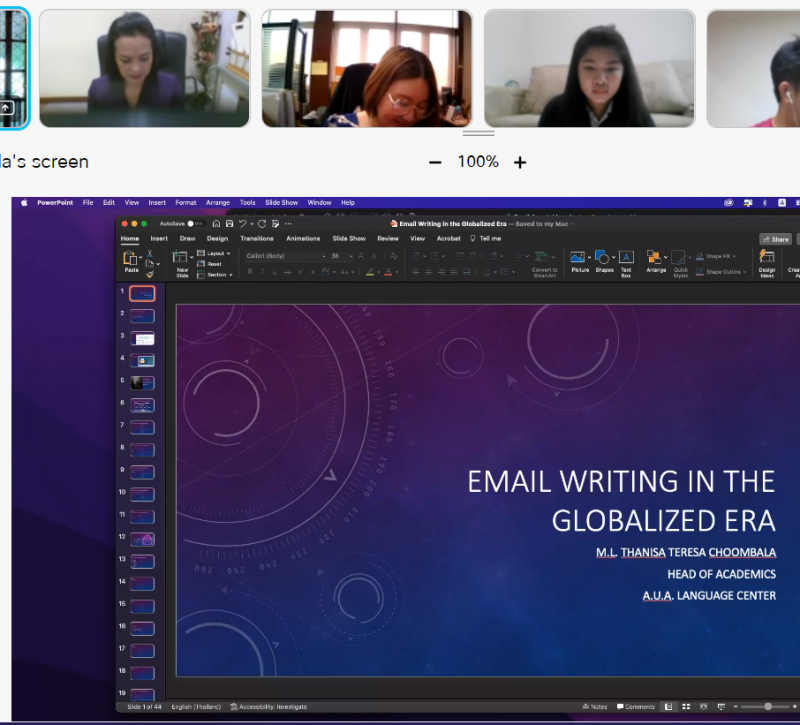This screenshot has height=725, width=800.
Task: Open the Arrange menu in menu bar
Action: click(218, 203)
